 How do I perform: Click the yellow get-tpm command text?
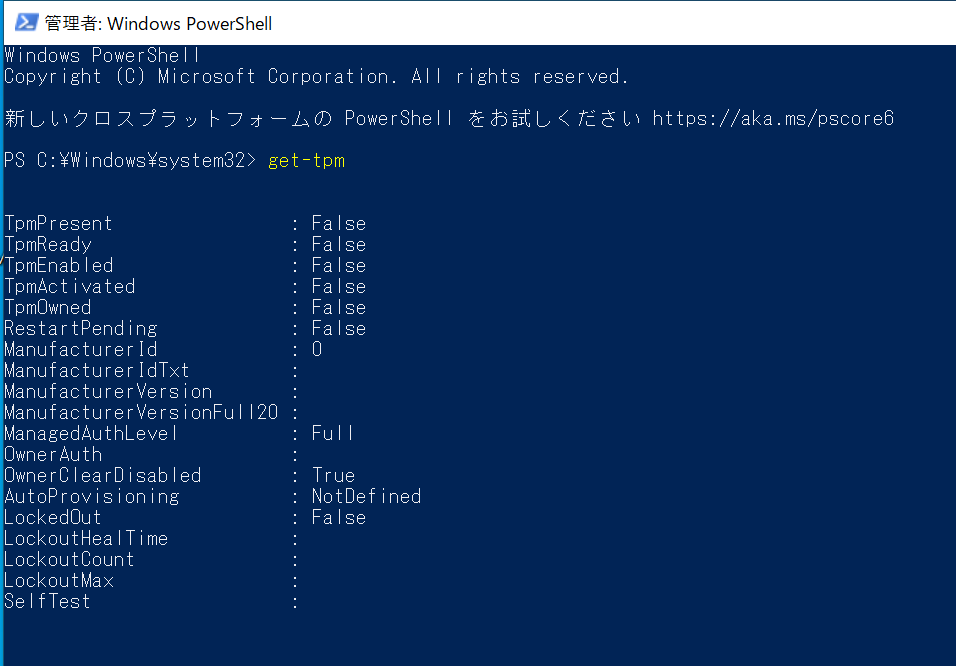click(x=307, y=161)
